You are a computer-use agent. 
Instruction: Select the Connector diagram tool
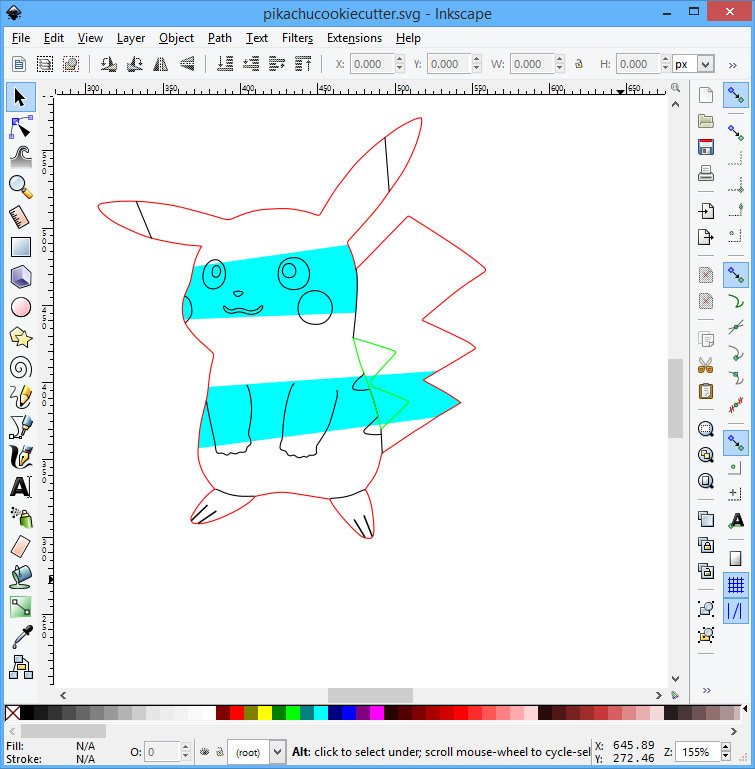[21, 667]
